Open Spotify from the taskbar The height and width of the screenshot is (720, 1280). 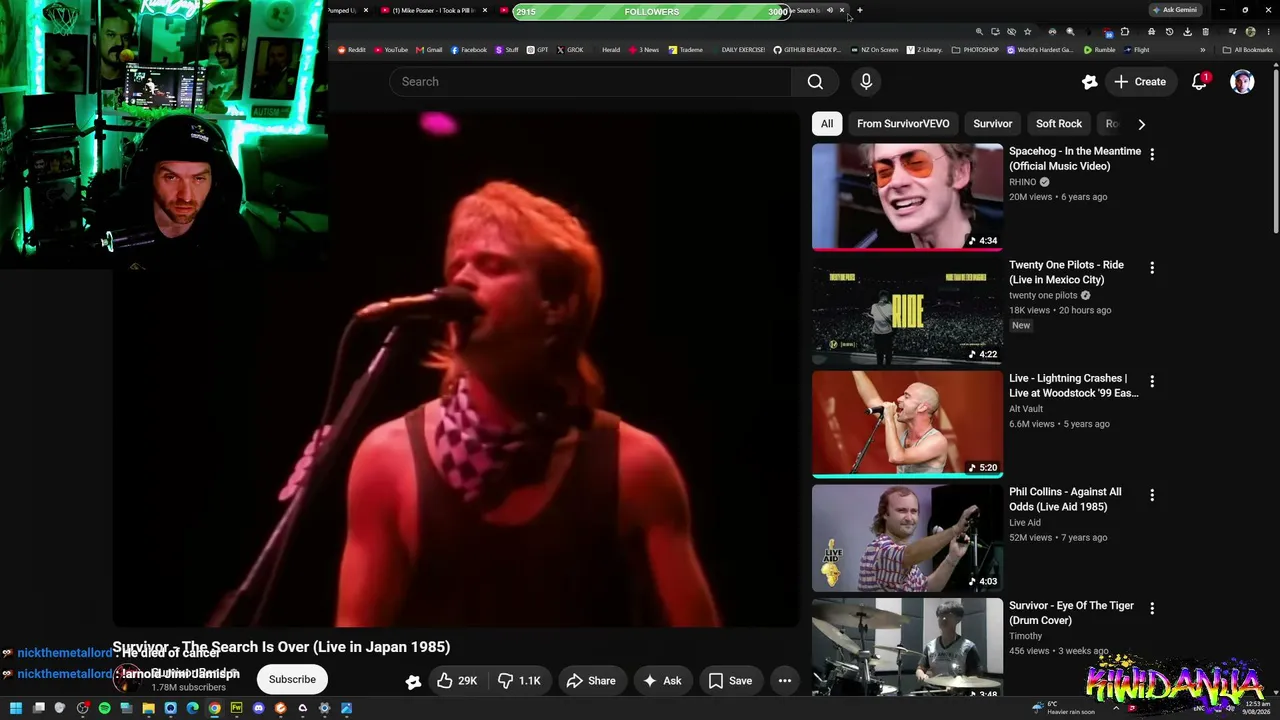(x=104, y=708)
